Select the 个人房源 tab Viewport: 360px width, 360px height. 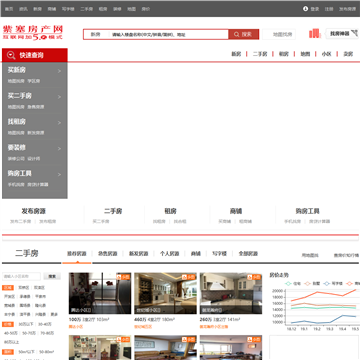(169, 254)
